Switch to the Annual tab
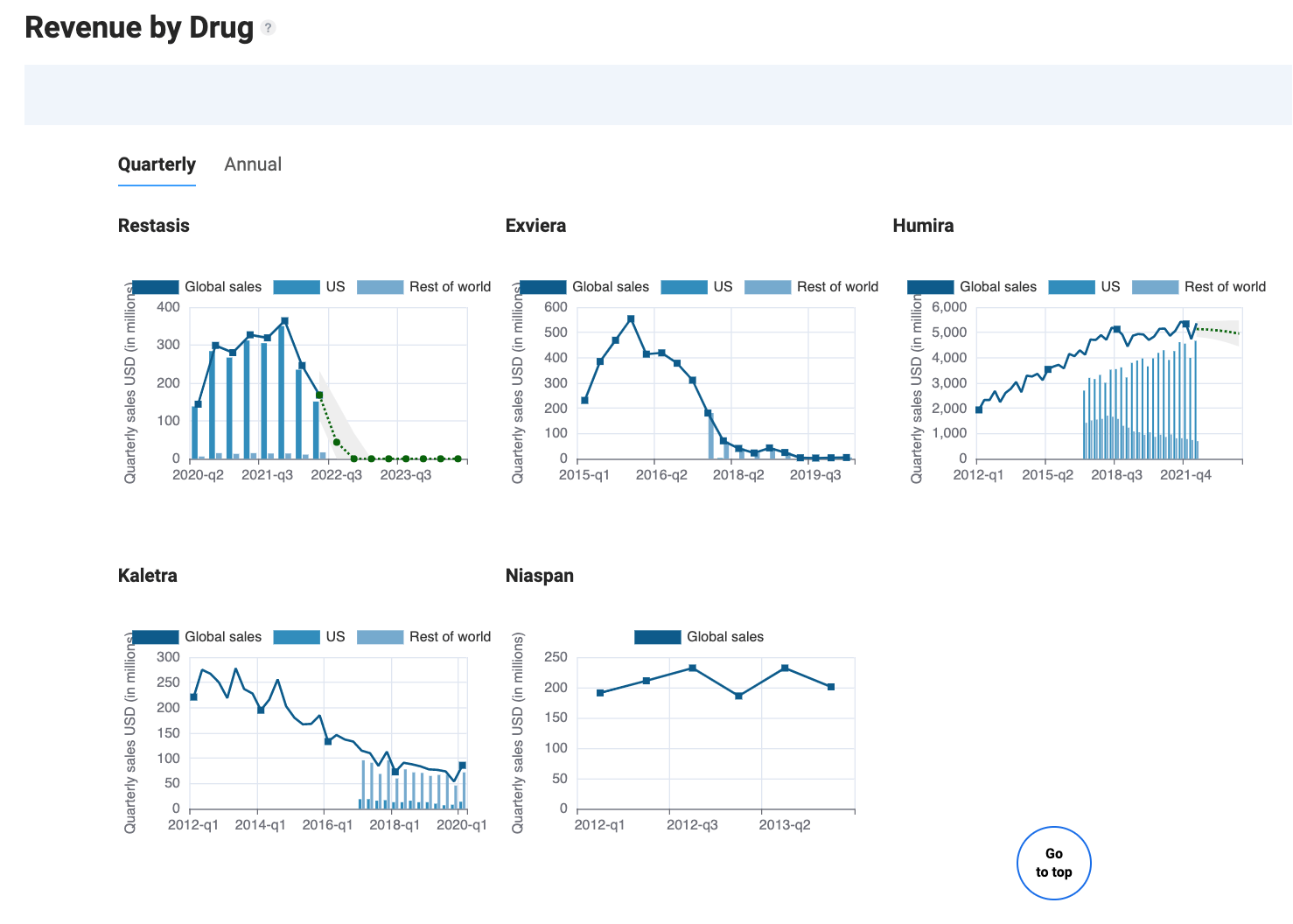Viewport: 1293px width, 924px height. click(253, 164)
